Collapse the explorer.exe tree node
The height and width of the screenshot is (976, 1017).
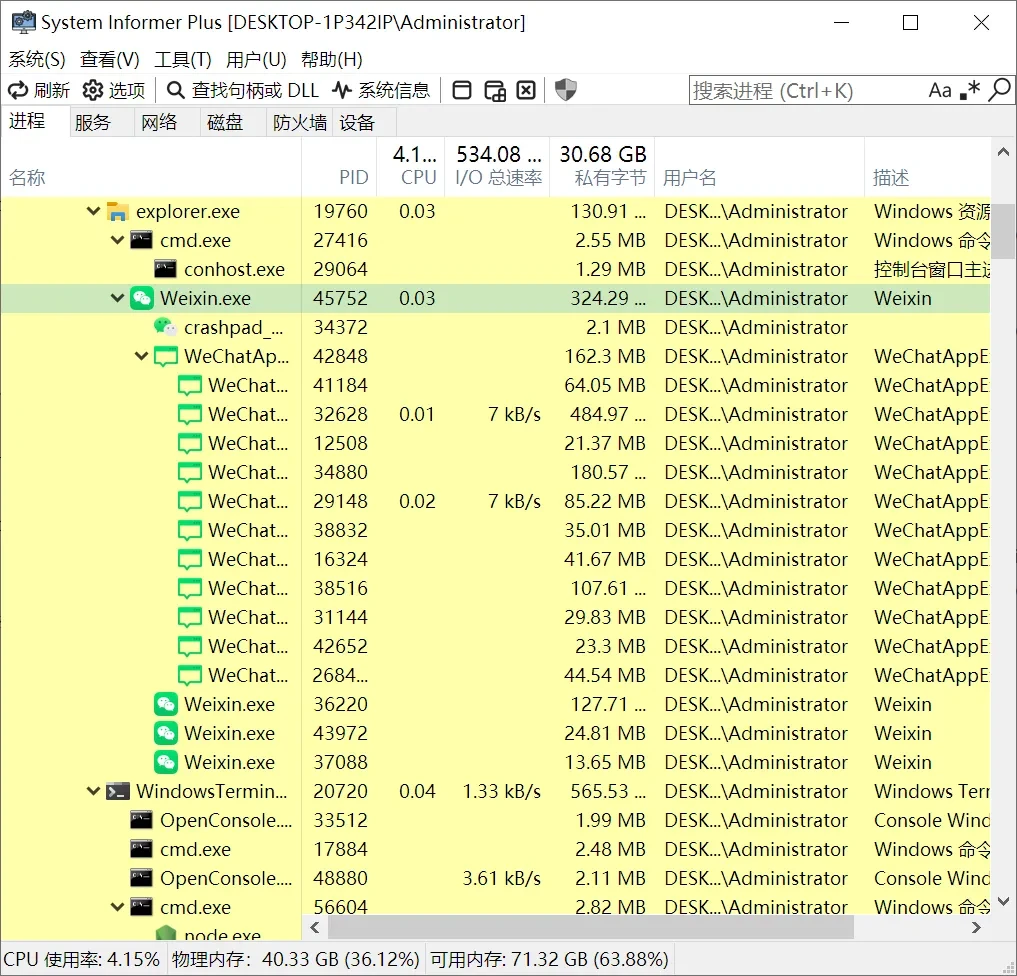pyautogui.click(x=93, y=211)
